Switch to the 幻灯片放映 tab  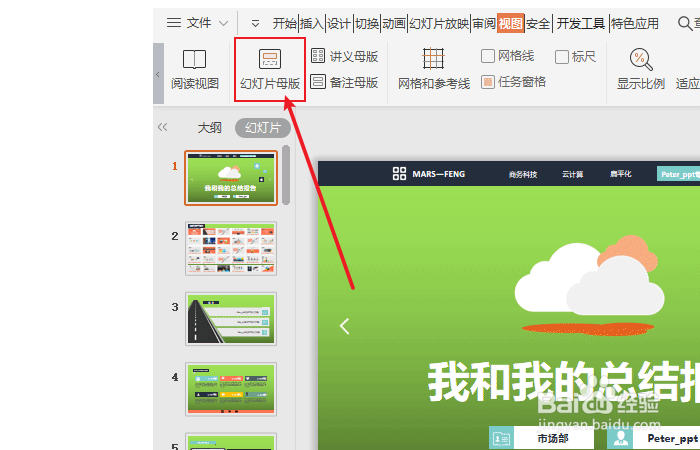[439, 23]
